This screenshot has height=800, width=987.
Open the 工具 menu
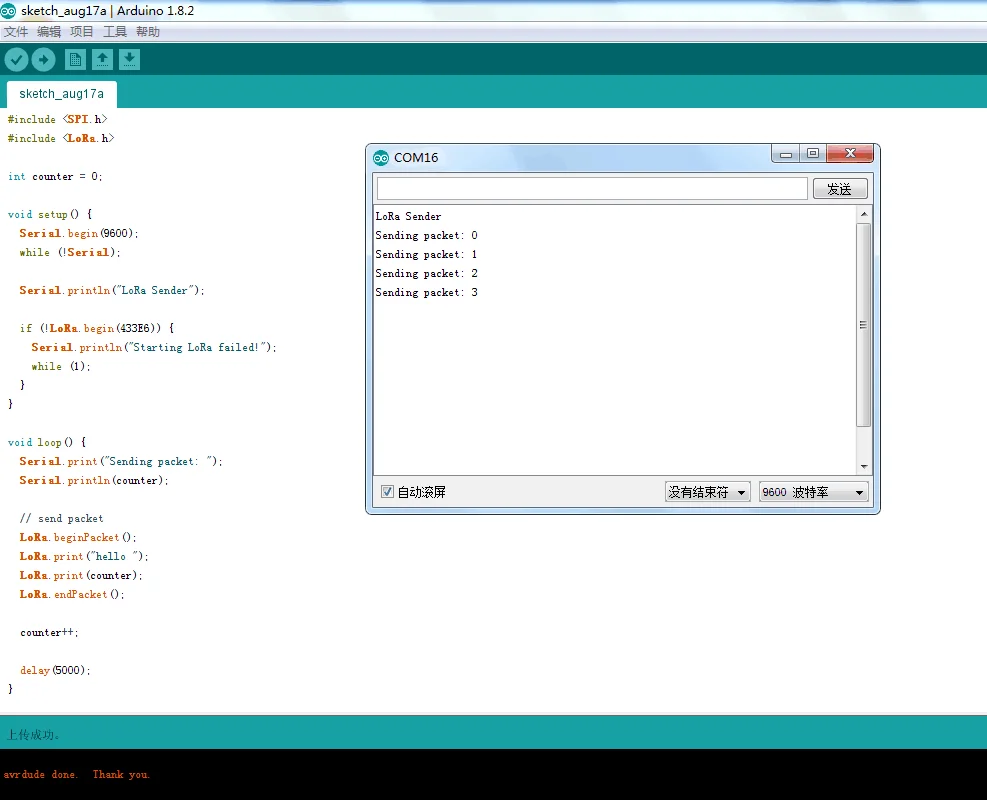(x=115, y=31)
